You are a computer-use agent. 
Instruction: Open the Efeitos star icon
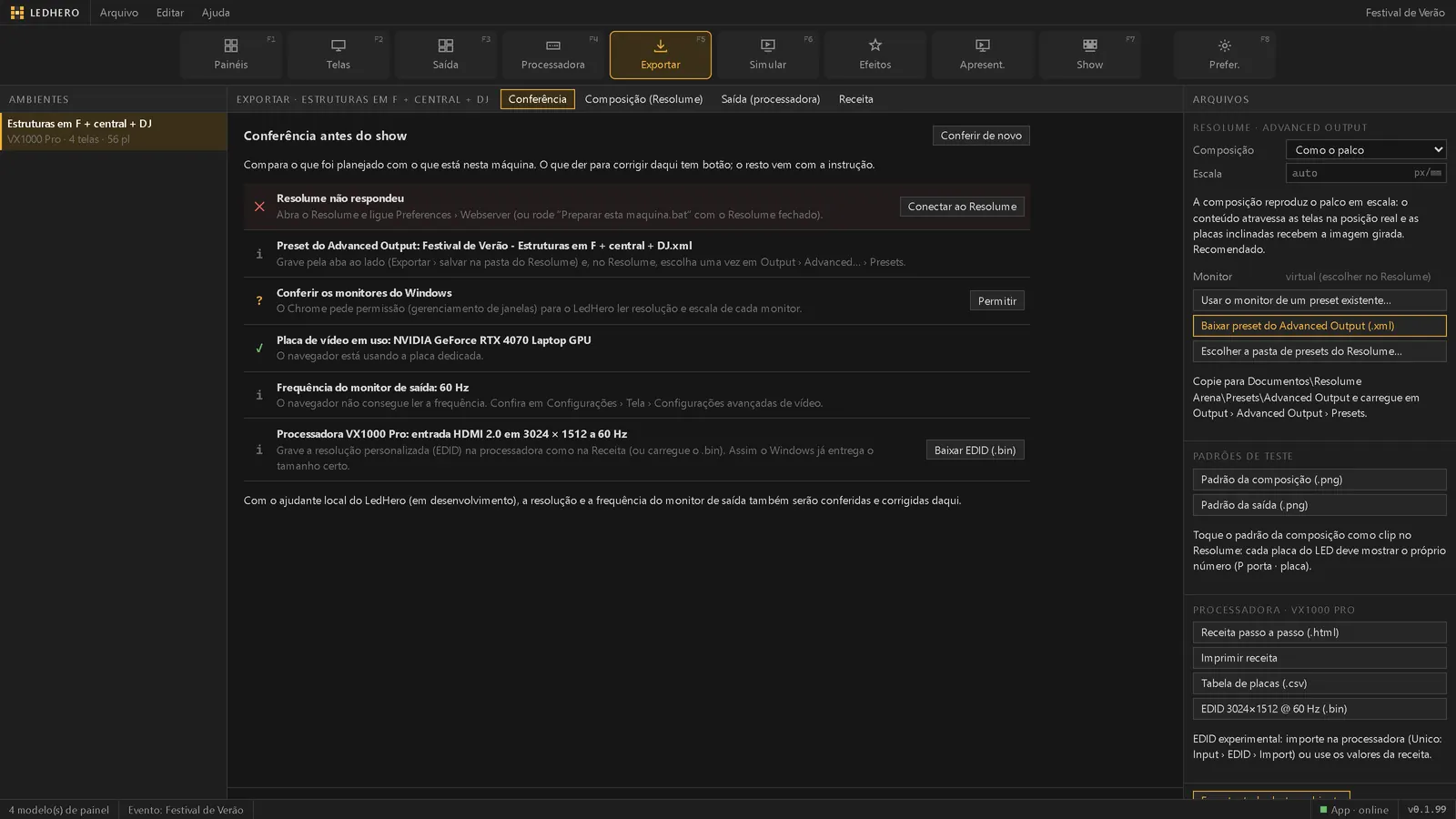(875, 45)
